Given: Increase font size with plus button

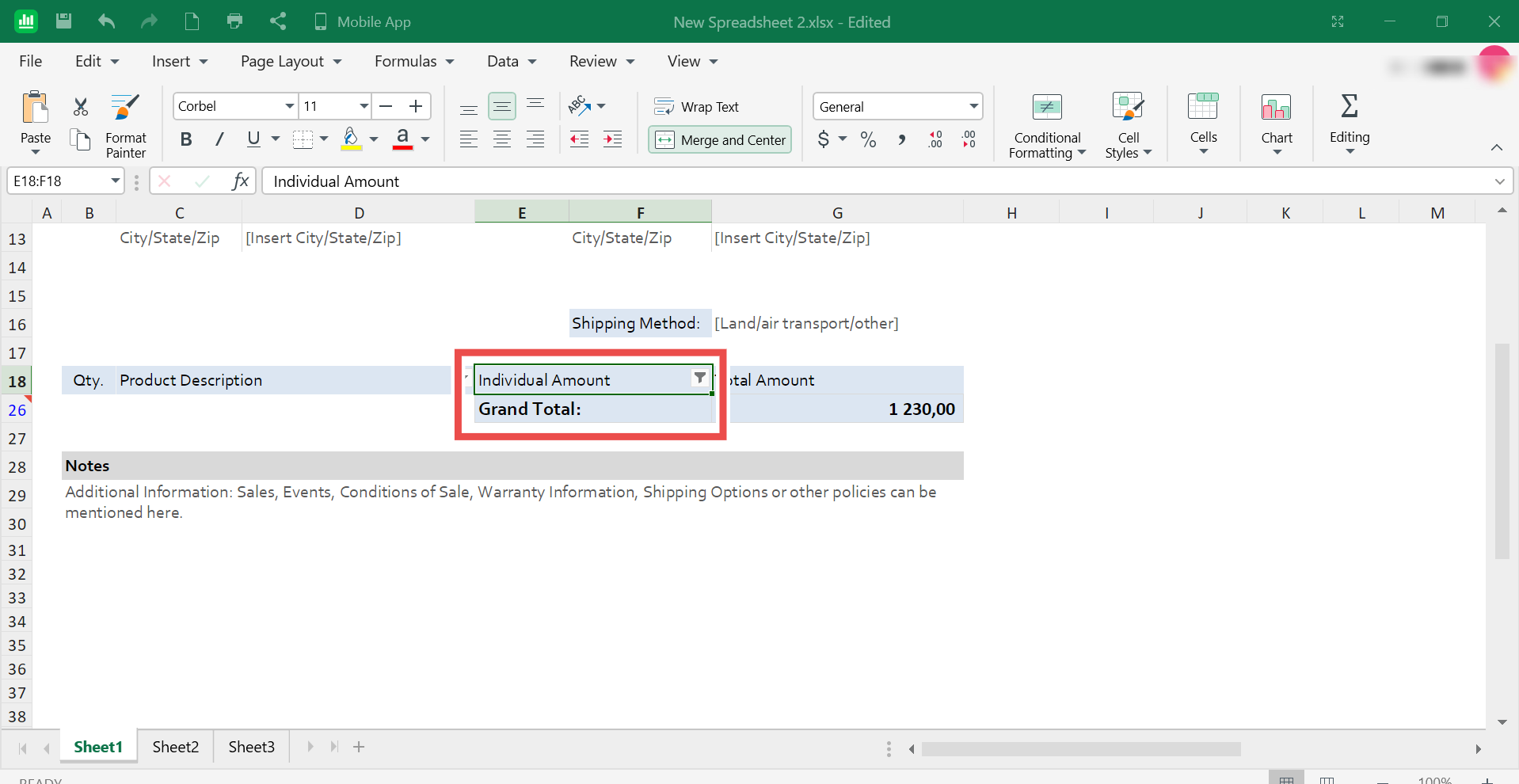Looking at the screenshot, I should [x=416, y=106].
